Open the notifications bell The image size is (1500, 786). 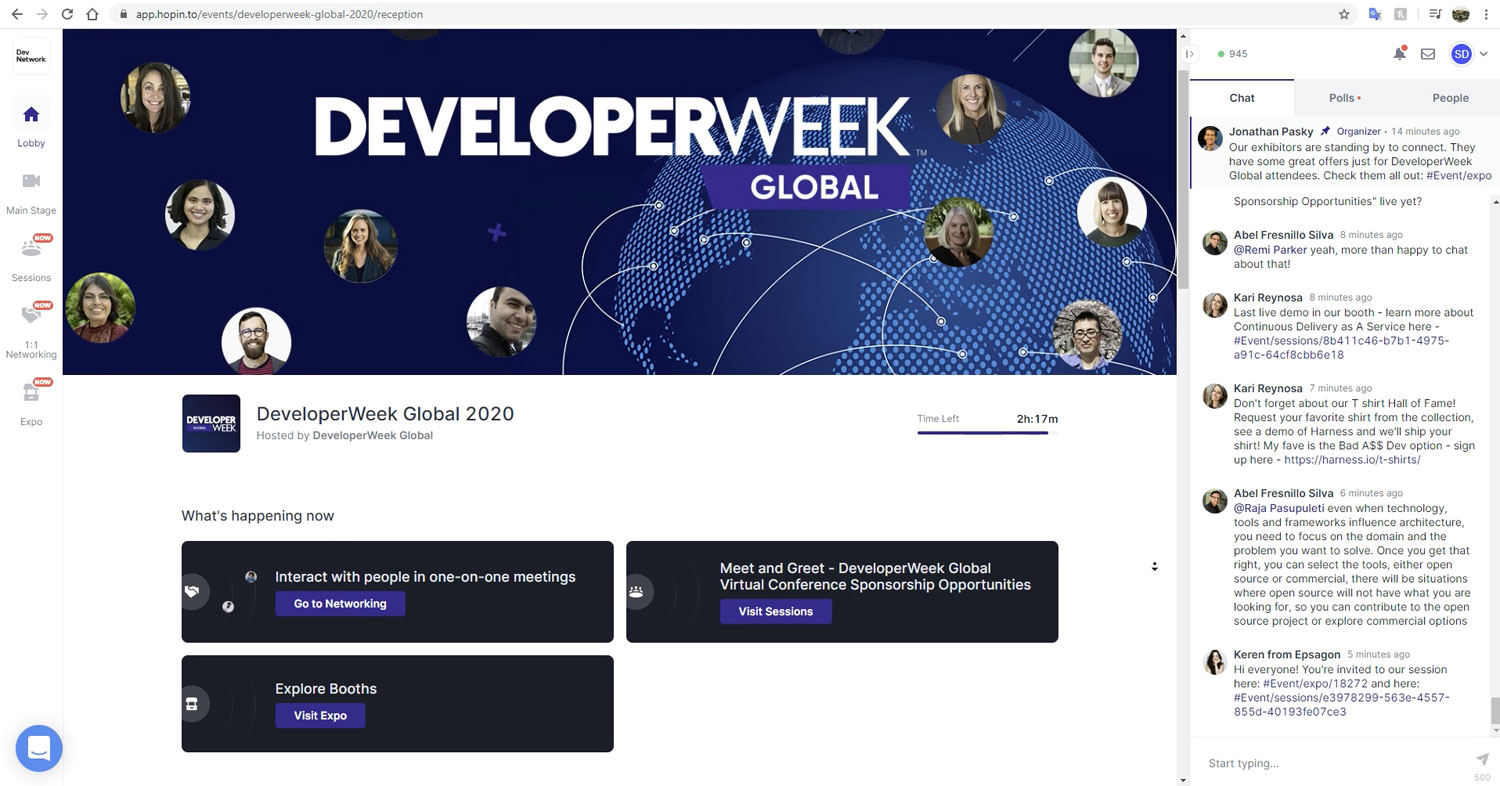1399,54
